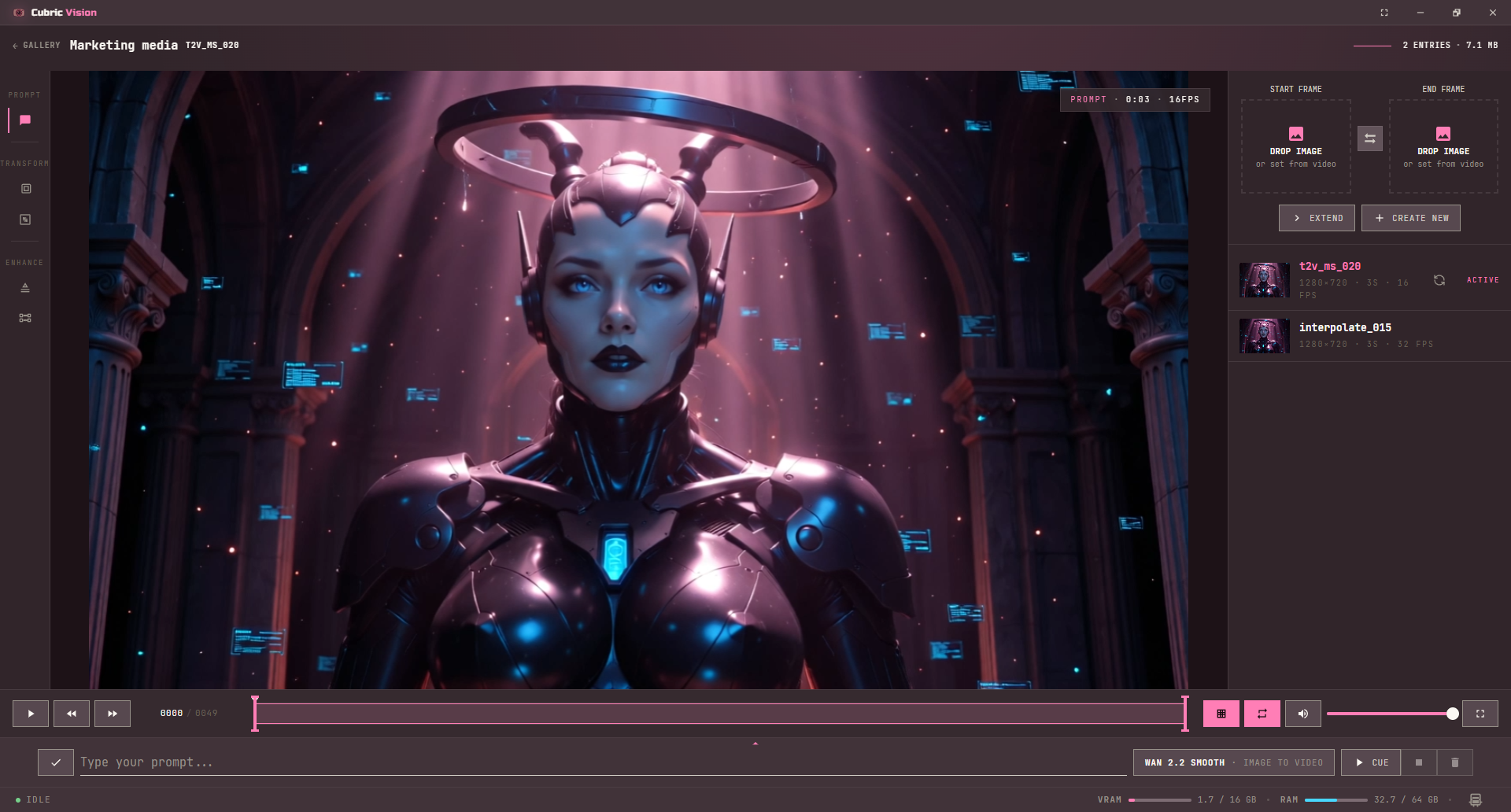The height and width of the screenshot is (812, 1511).
Task: Expand the prompt panel caret
Action: 755,743
